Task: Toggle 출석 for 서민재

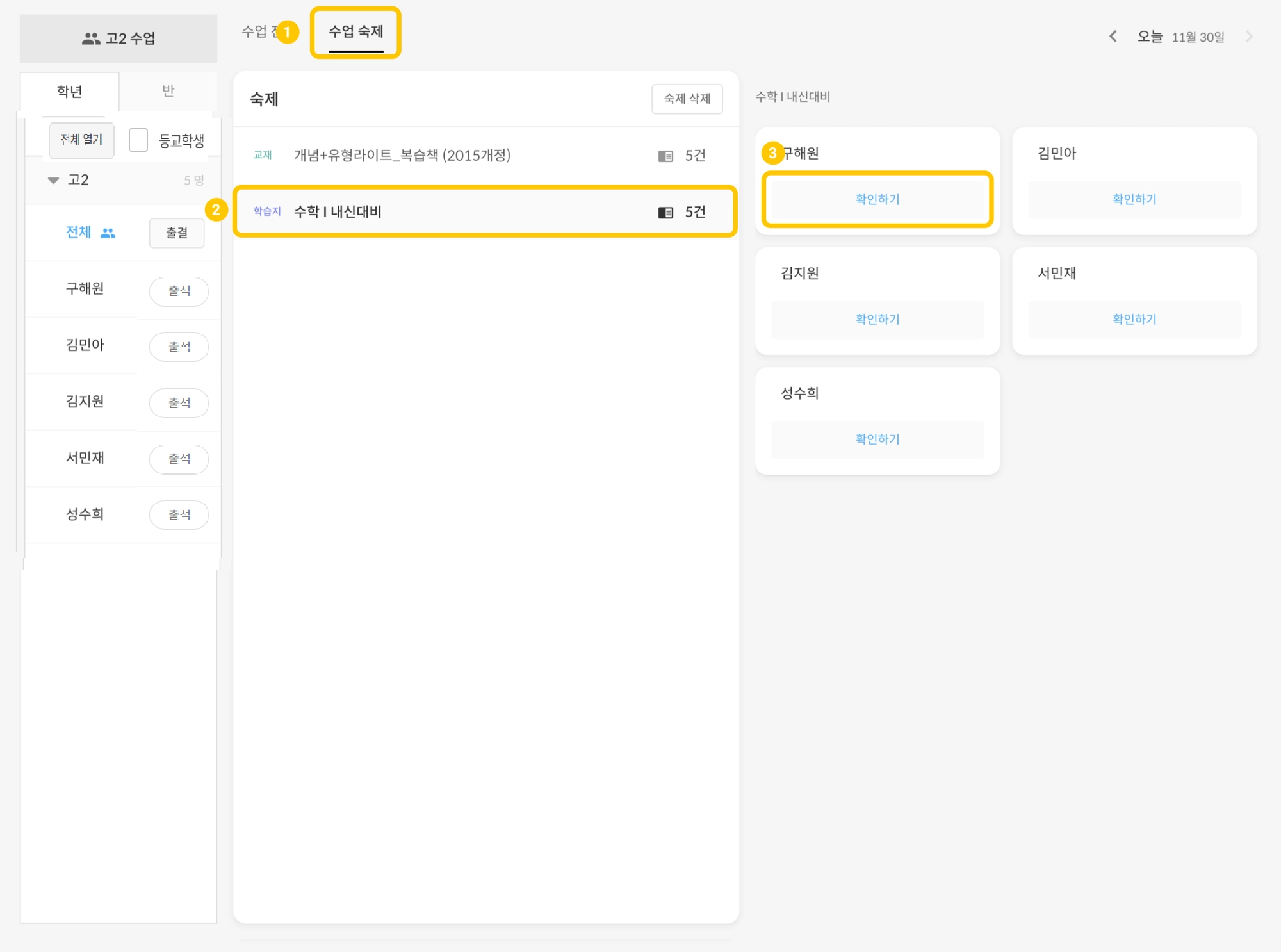Action: tap(179, 459)
